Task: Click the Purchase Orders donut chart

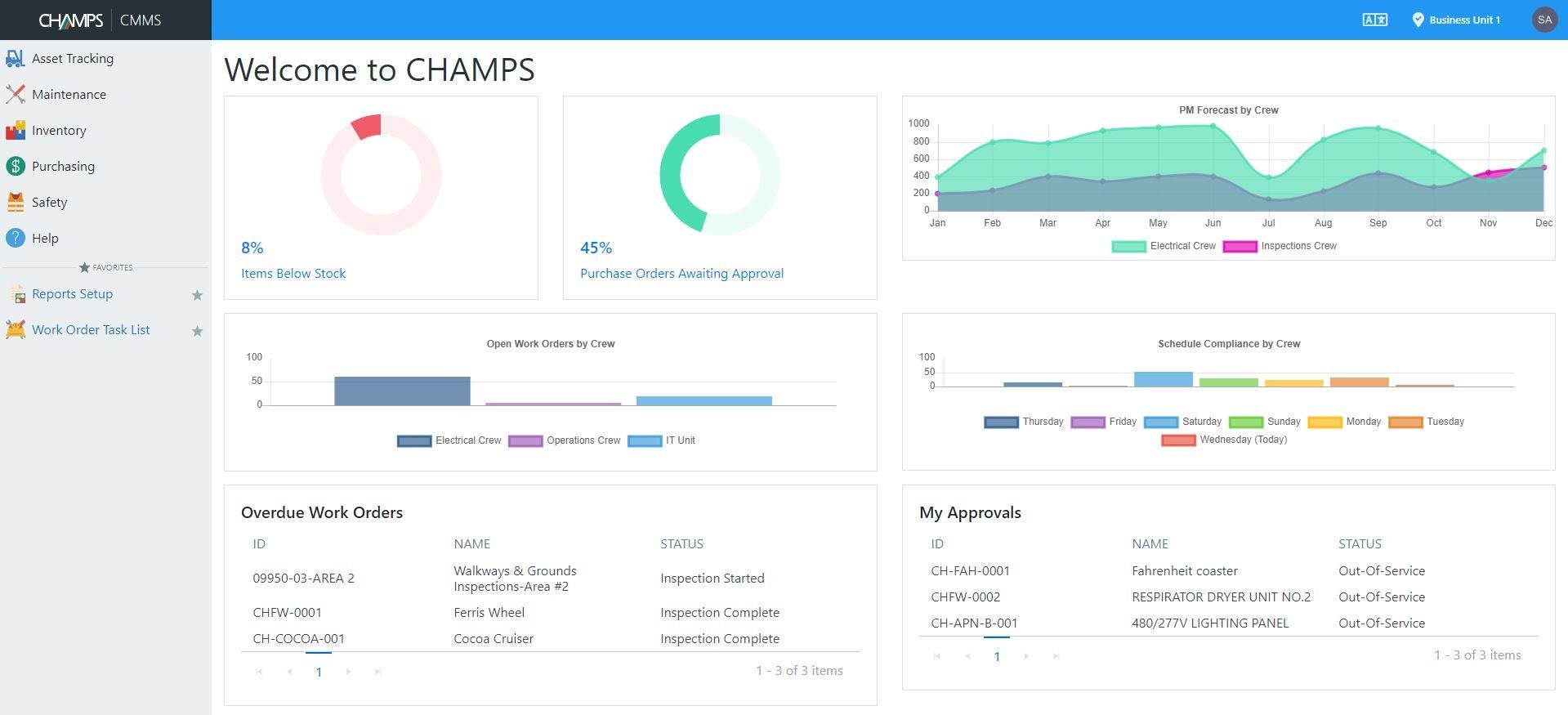Action: tap(720, 175)
